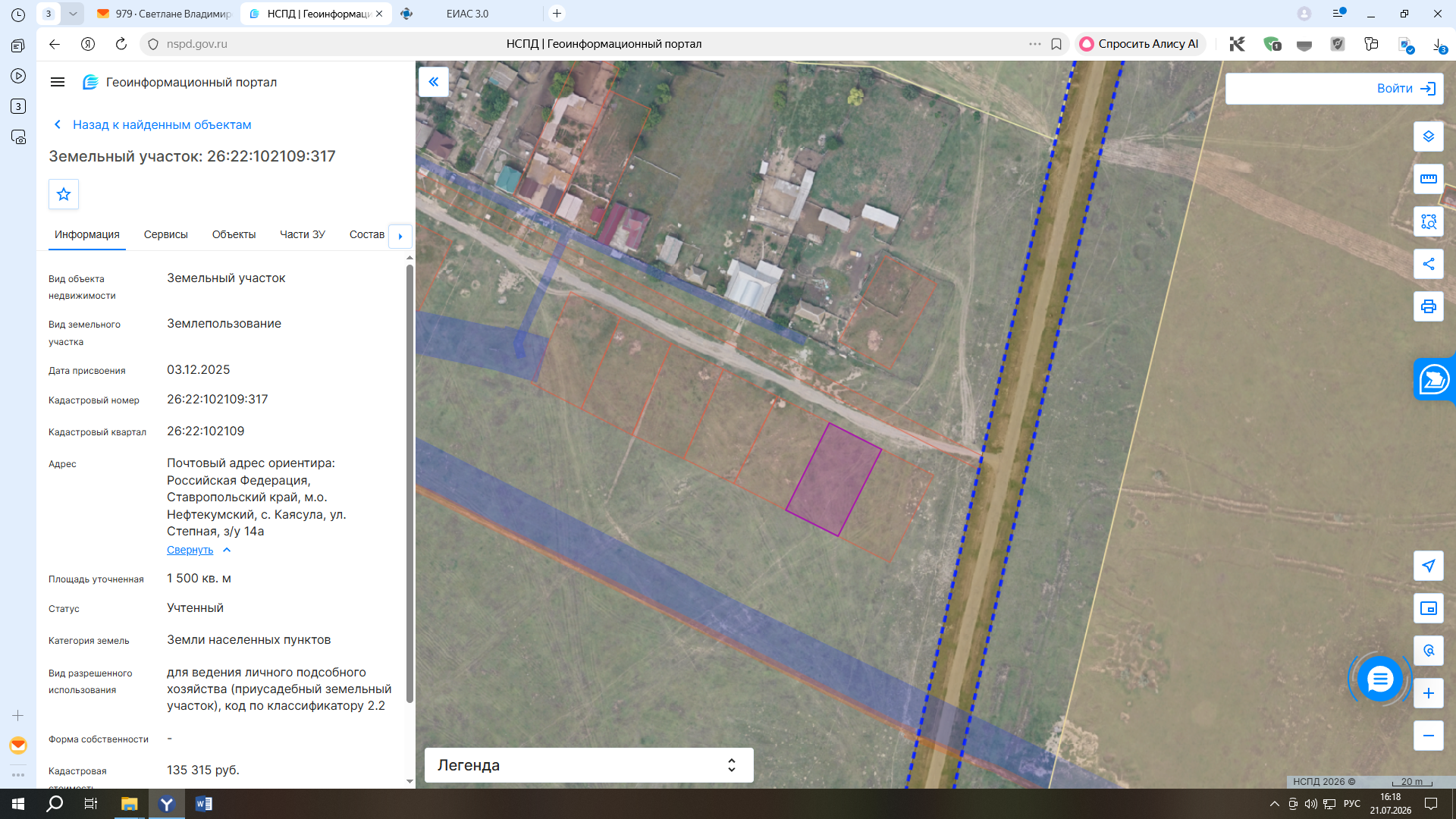1456x819 pixels.
Task: Activate the area search selection tool
Action: point(1428,221)
